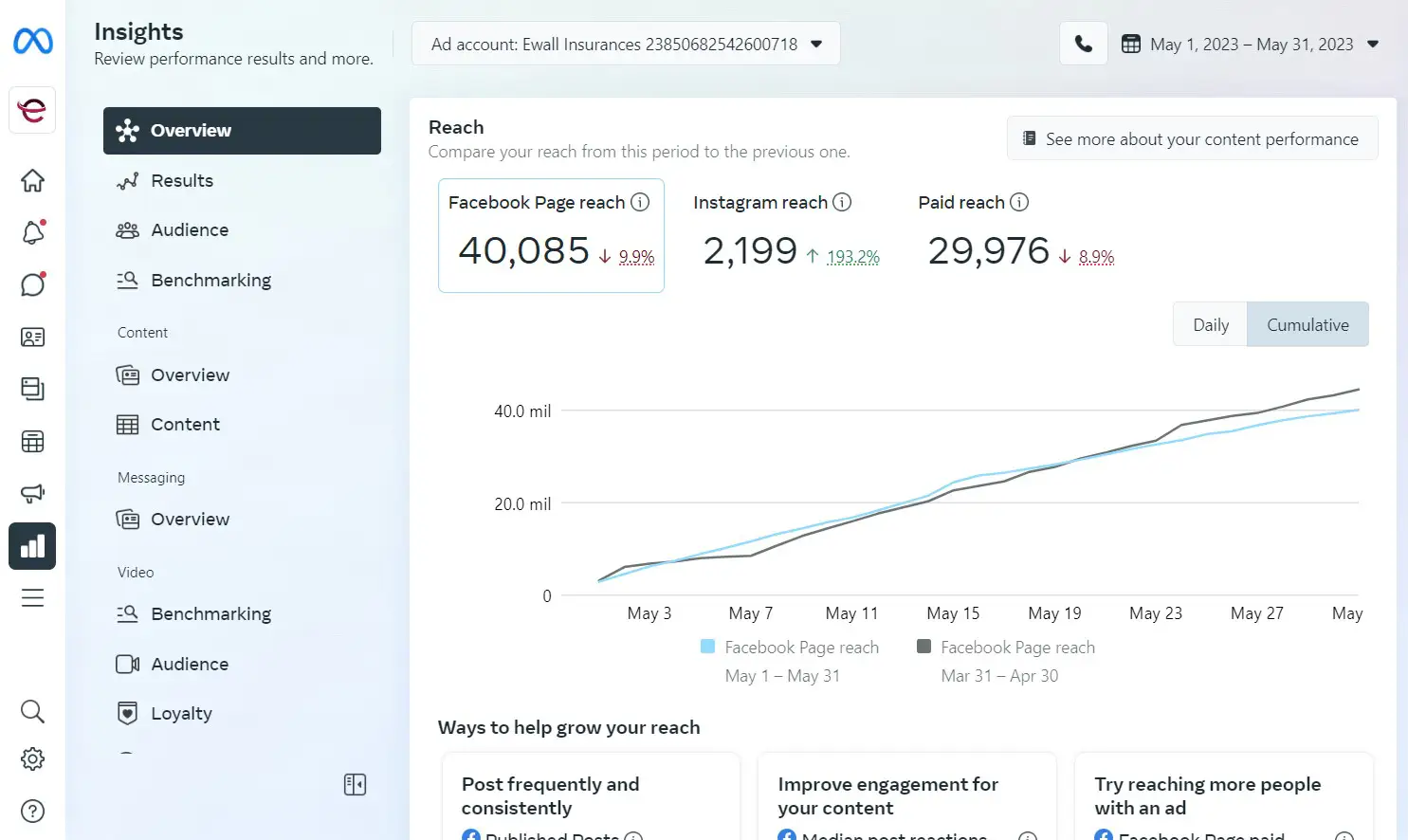This screenshot has width=1408, height=840.
Task: Open Settings gear icon
Action: point(32,758)
